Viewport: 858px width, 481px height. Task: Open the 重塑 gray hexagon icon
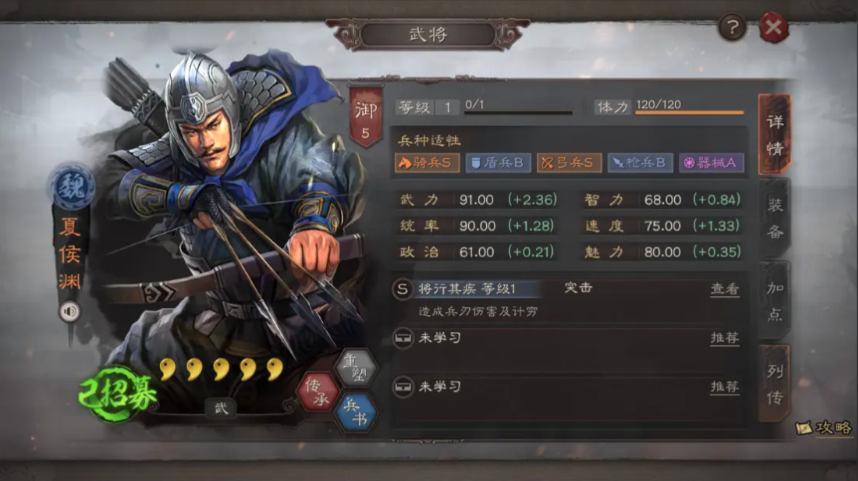[x=358, y=368]
